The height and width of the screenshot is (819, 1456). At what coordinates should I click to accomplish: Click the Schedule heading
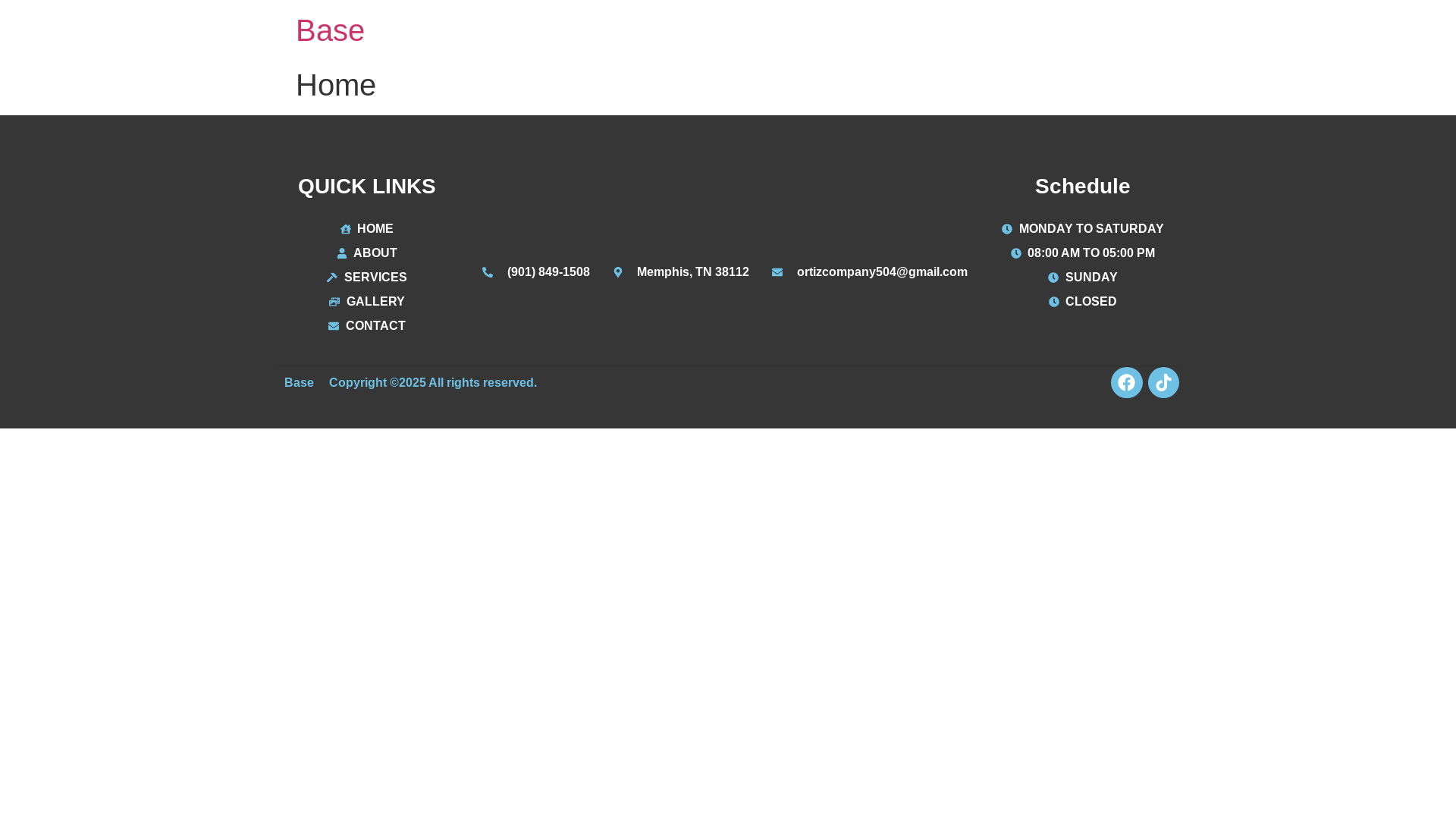tap(1082, 187)
